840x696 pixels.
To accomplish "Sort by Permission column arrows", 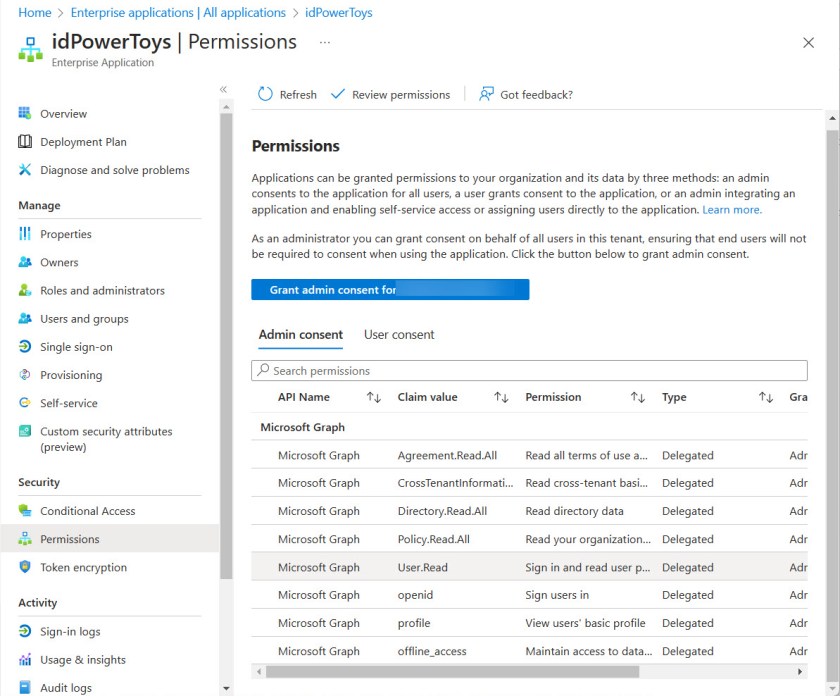I will pyautogui.click(x=638, y=397).
